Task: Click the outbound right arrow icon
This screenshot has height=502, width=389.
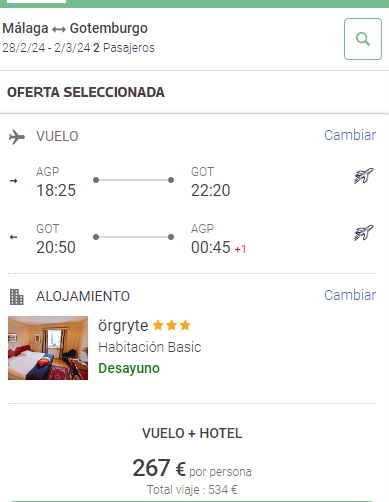Action: pyautogui.click(x=13, y=181)
